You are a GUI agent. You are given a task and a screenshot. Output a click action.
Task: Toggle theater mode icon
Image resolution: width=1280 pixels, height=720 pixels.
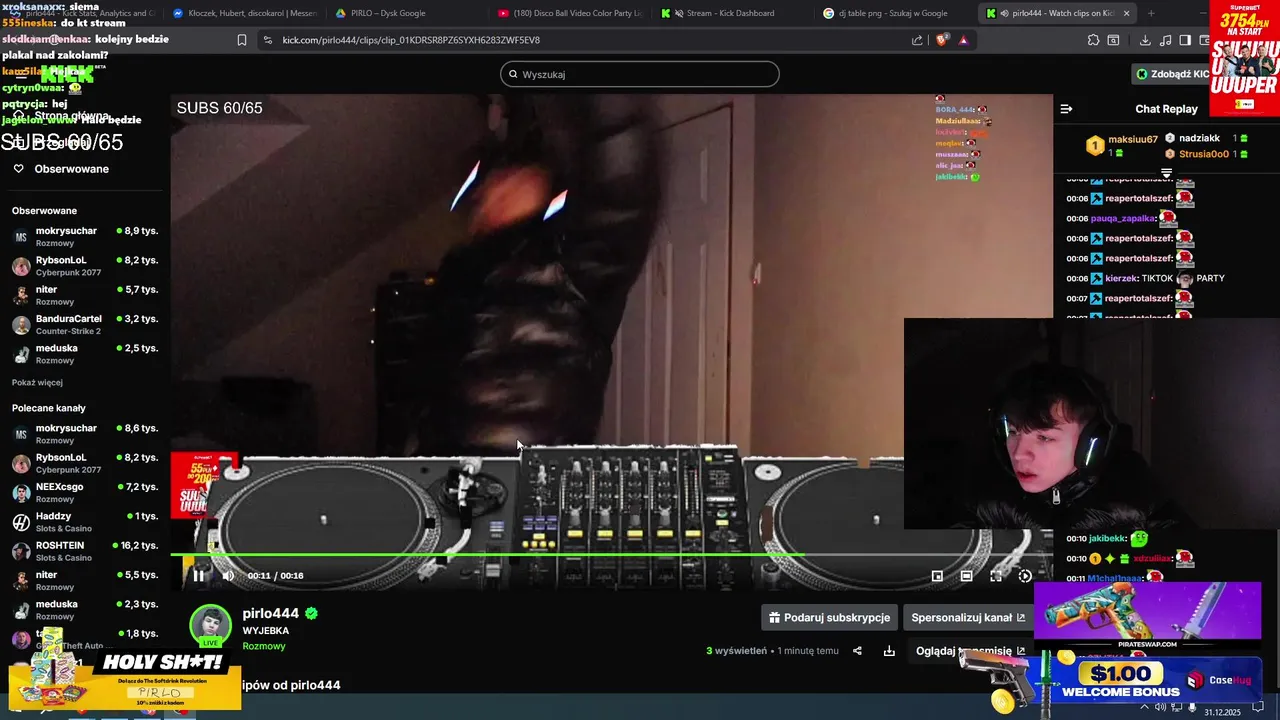[966, 576]
